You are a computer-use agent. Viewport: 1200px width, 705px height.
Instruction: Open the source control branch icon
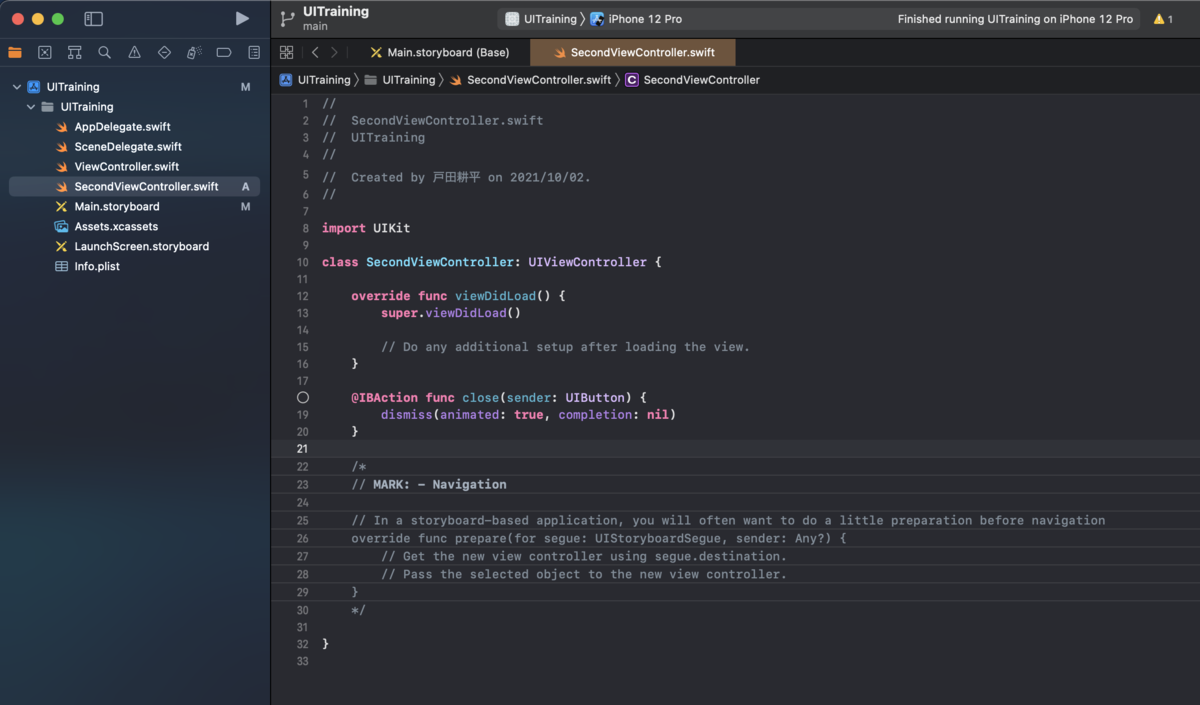pyautogui.click(x=288, y=19)
